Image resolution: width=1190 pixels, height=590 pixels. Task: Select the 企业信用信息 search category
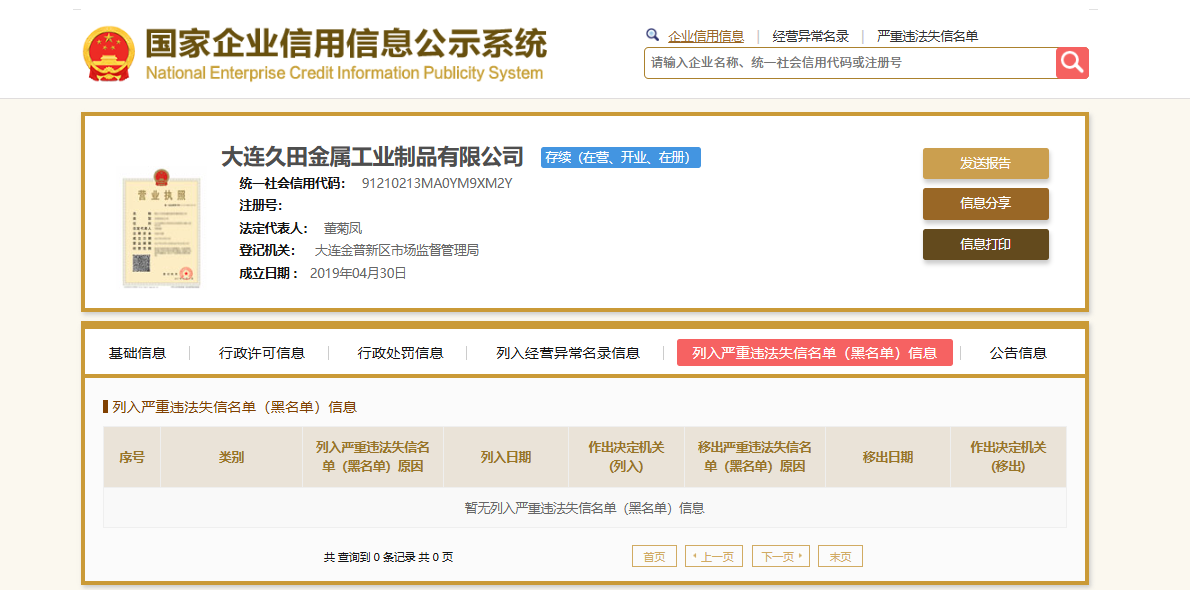[706, 36]
